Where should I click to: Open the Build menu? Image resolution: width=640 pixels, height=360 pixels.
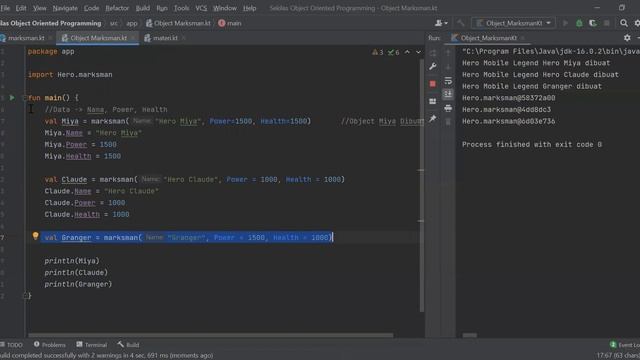pyautogui.click(x=143, y=8)
